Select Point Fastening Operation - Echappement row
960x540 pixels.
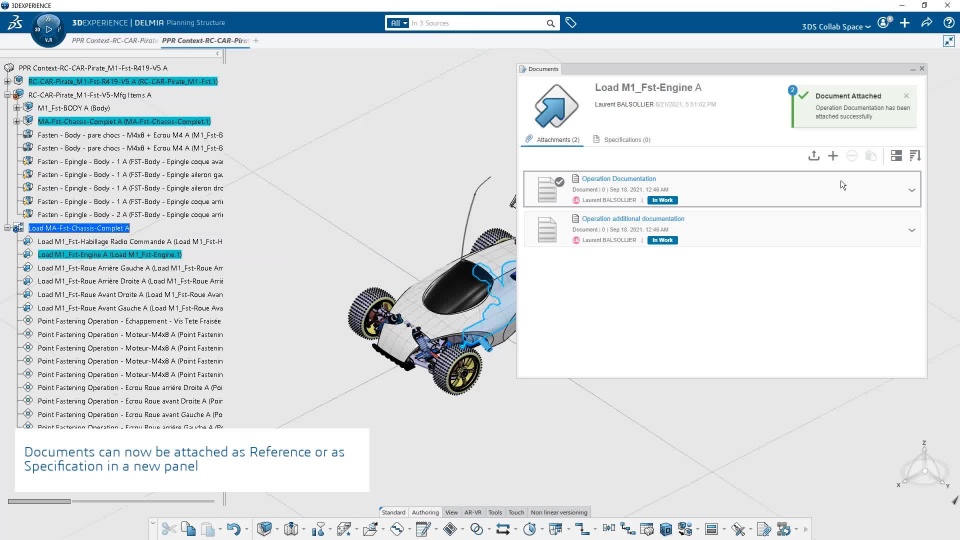pos(129,321)
